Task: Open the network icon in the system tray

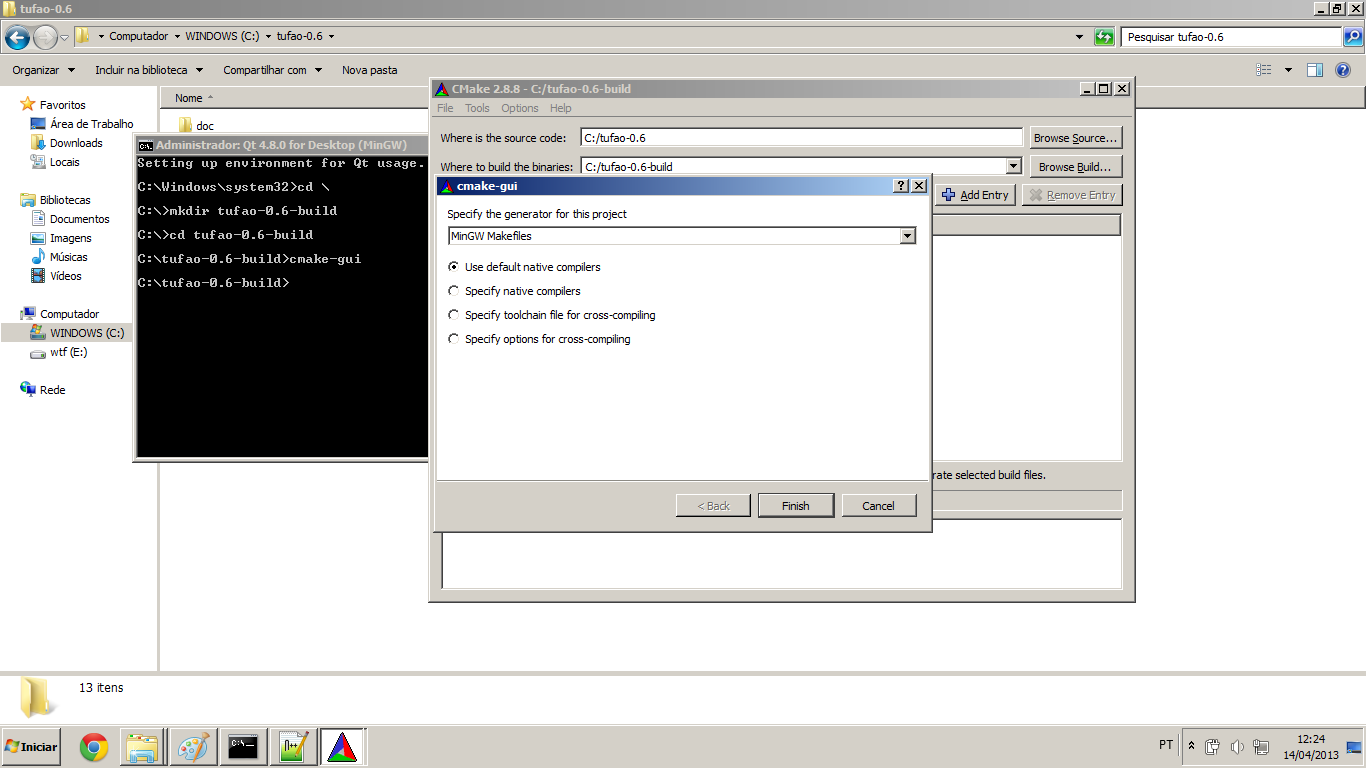Action: pos(1261,747)
